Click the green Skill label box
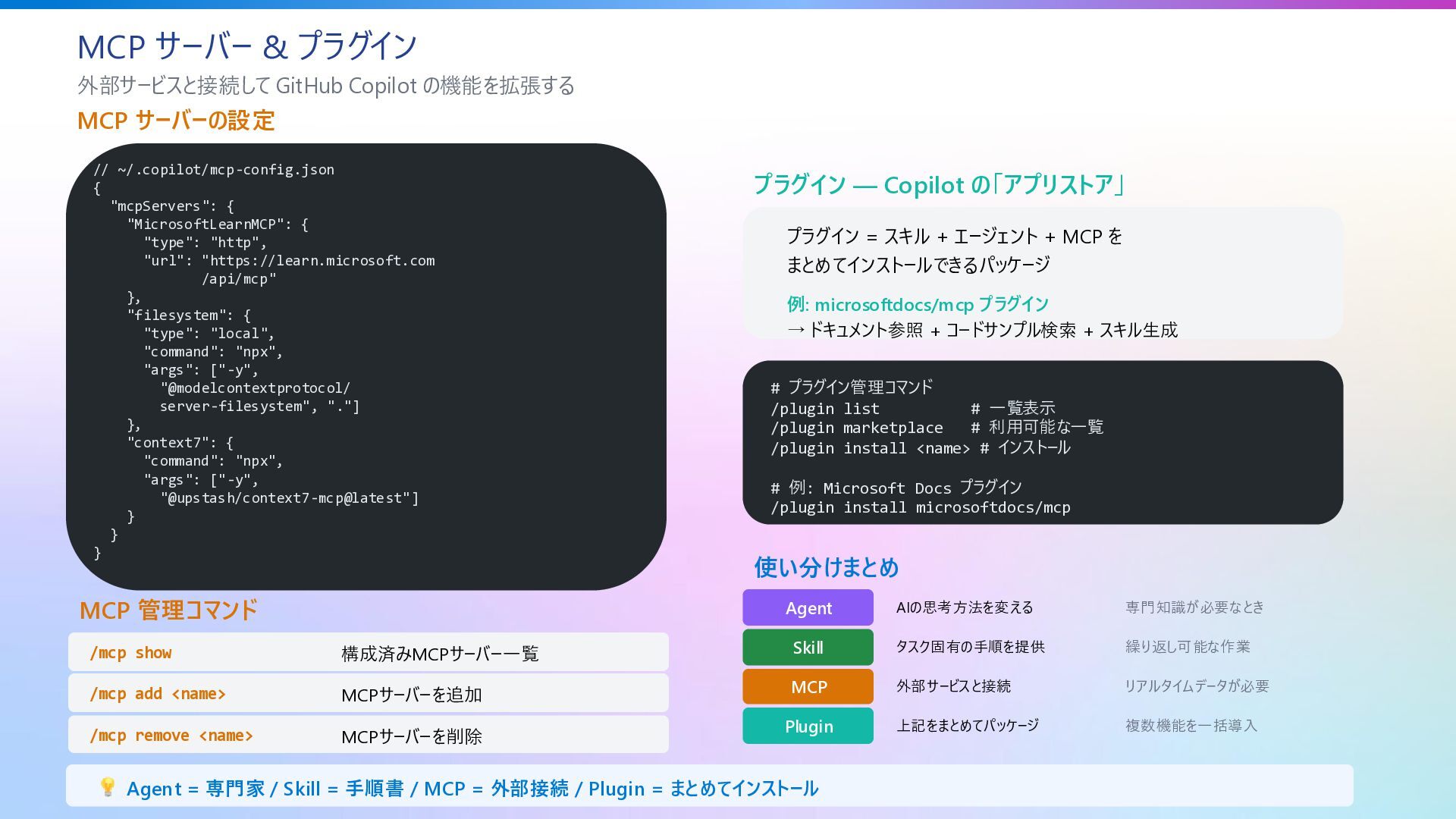1456x819 pixels. [x=808, y=648]
